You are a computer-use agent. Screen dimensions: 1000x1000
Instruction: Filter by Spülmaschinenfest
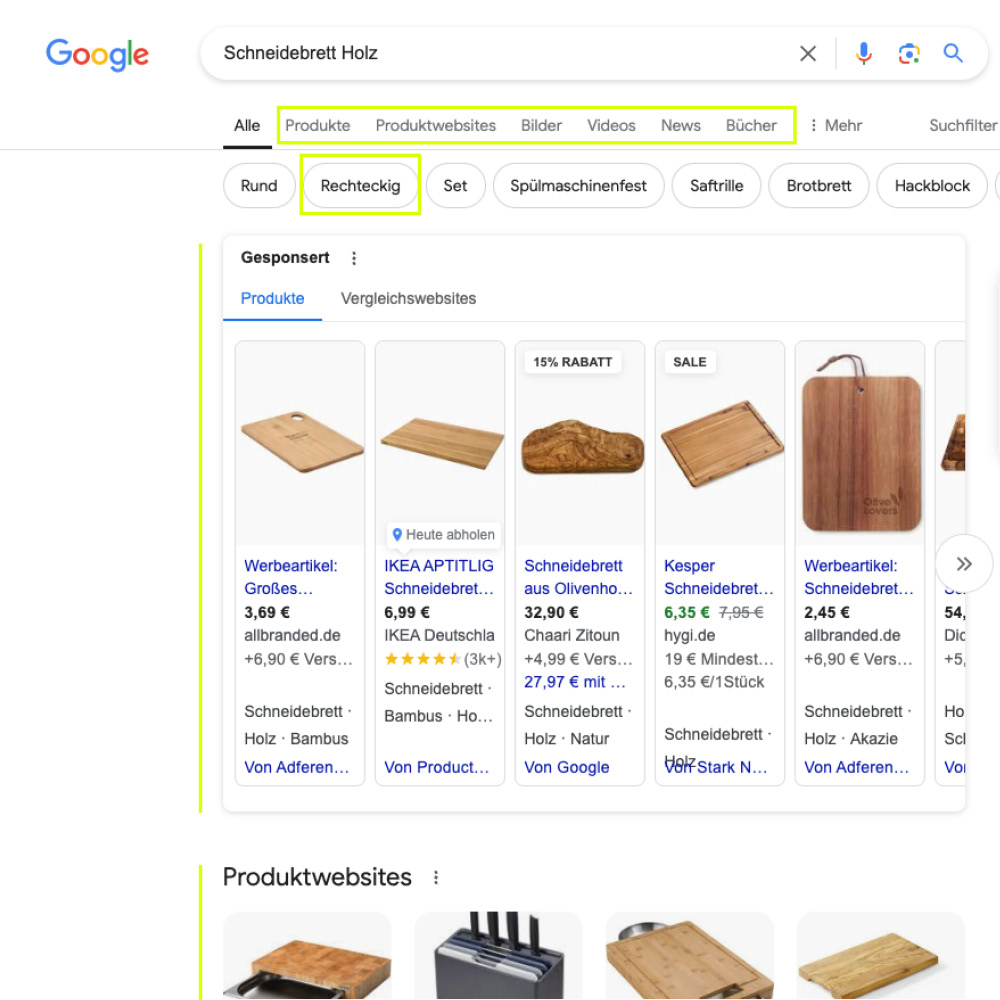(x=578, y=186)
